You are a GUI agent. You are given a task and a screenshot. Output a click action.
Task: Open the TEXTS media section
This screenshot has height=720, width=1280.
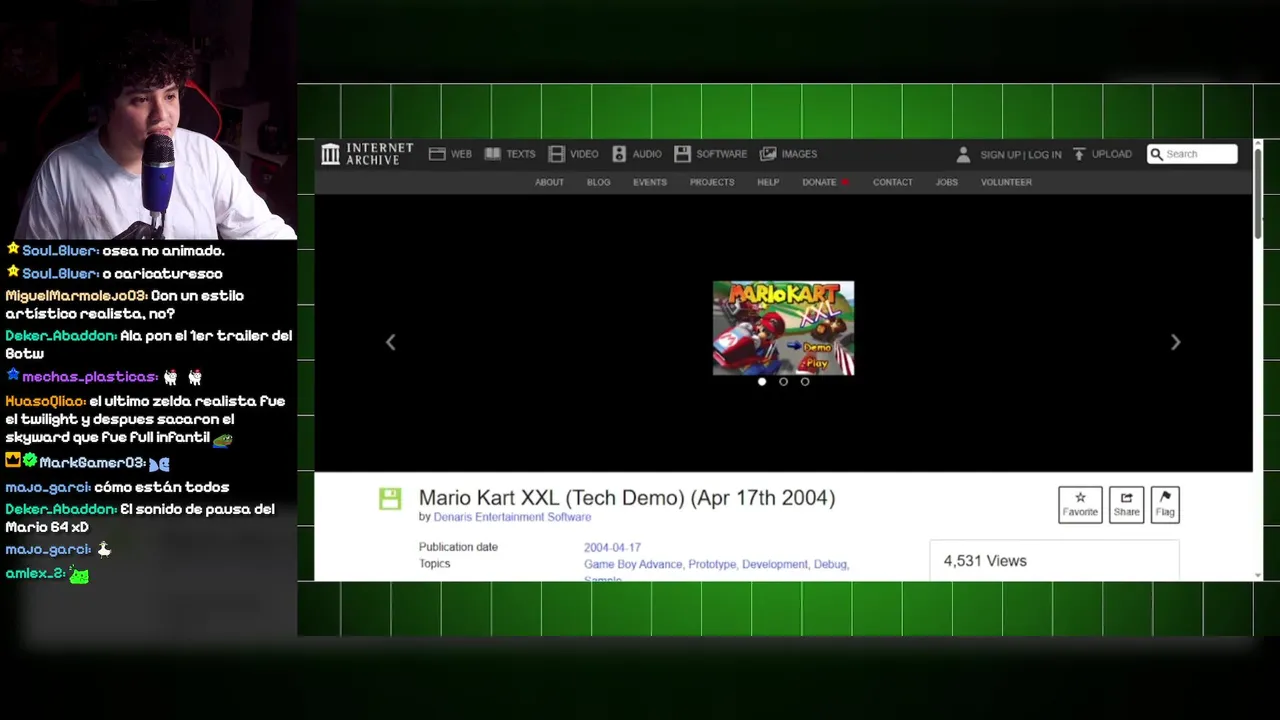click(510, 154)
